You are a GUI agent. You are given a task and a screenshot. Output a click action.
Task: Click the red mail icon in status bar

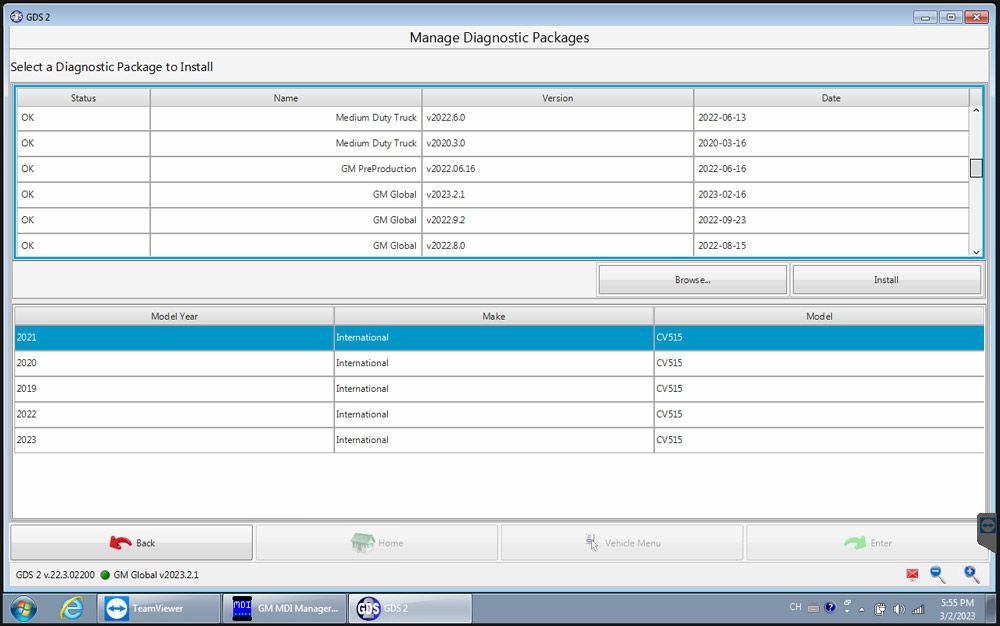click(x=912, y=574)
